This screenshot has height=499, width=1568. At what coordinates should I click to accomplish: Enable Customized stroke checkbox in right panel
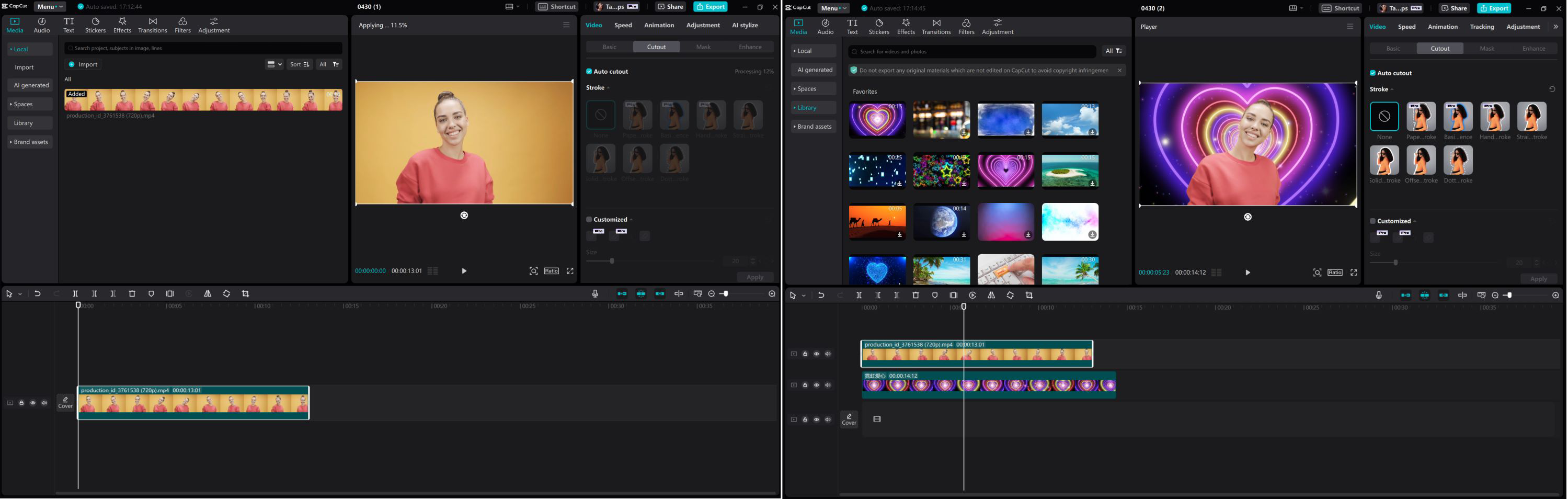click(1372, 221)
